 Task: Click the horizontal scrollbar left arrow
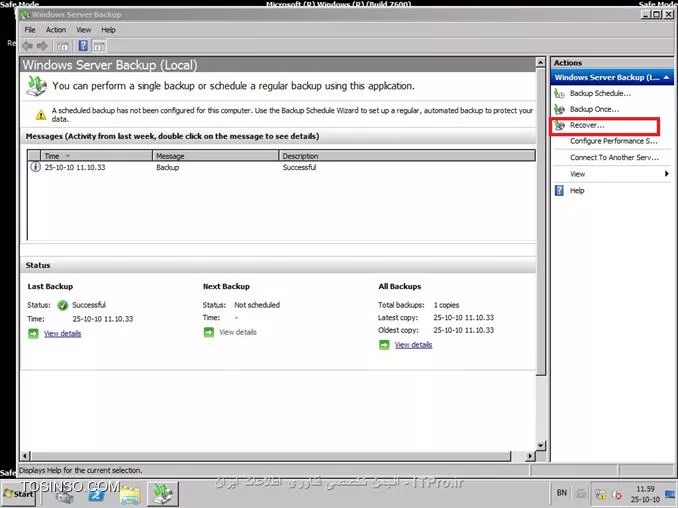(25, 456)
